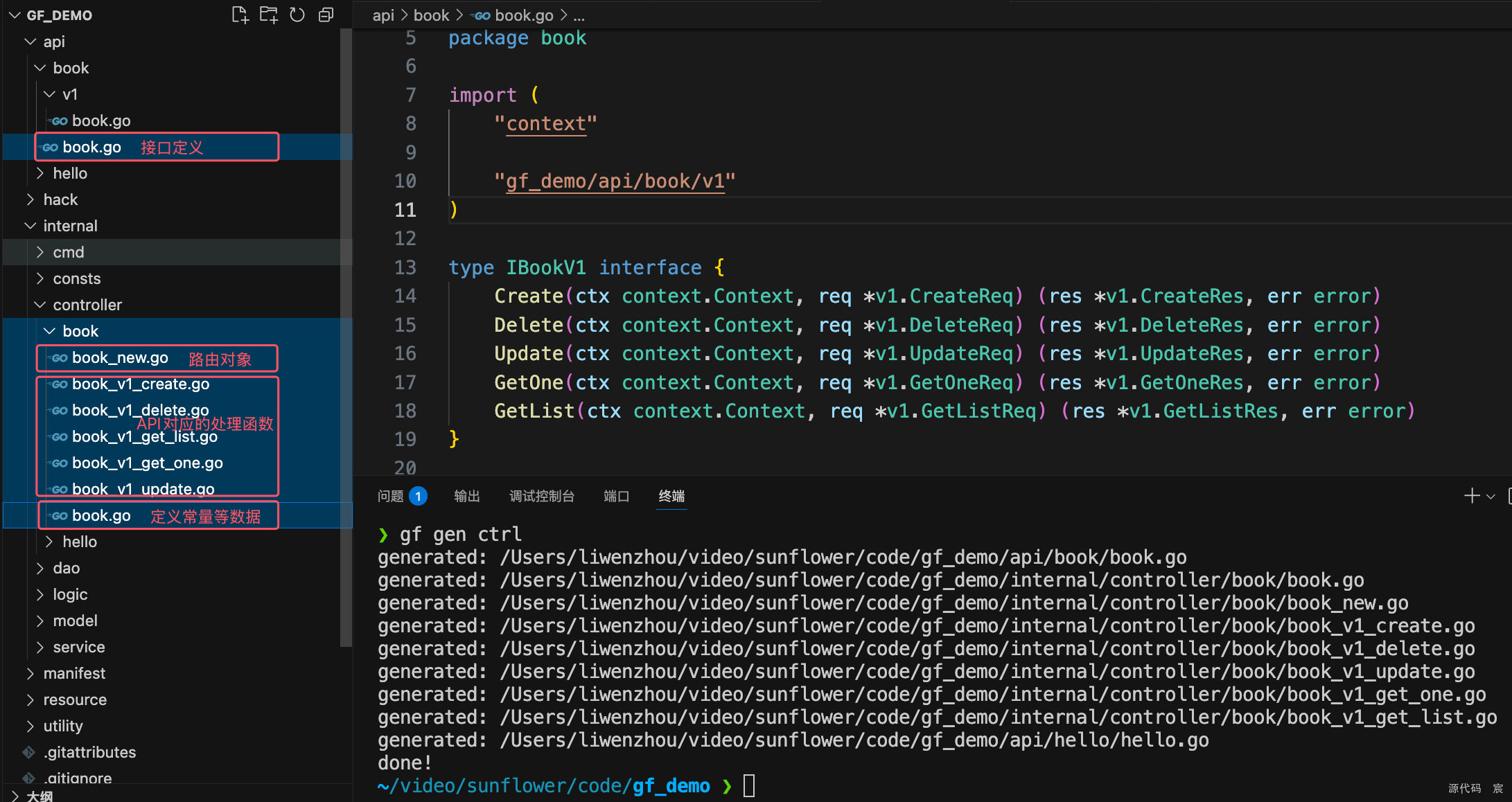Click the New Folder icon in explorer header

click(268, 15)
